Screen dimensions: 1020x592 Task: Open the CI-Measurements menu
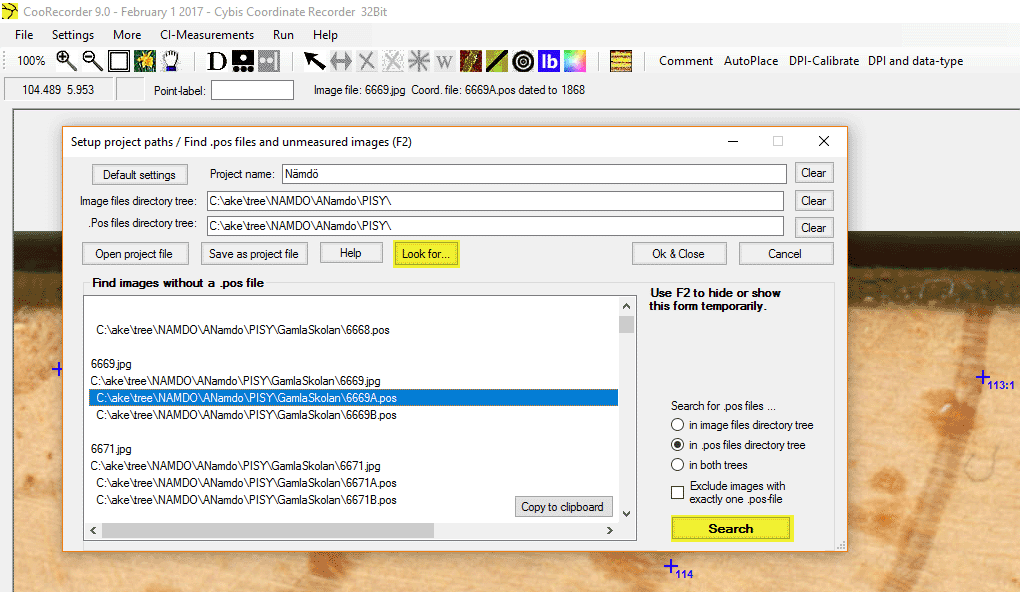[x=207, y=35]
